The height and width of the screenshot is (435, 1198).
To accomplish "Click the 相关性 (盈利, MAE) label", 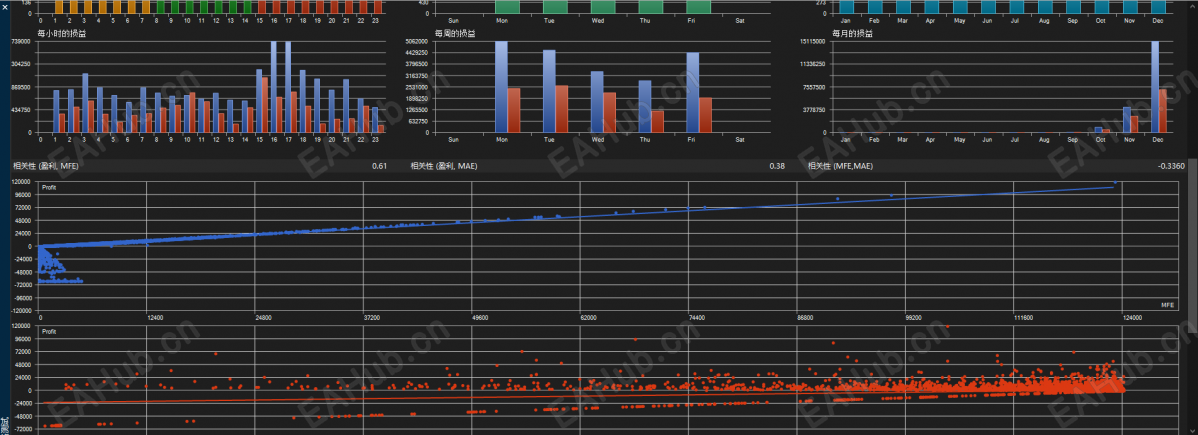I will tap(443, 165).
